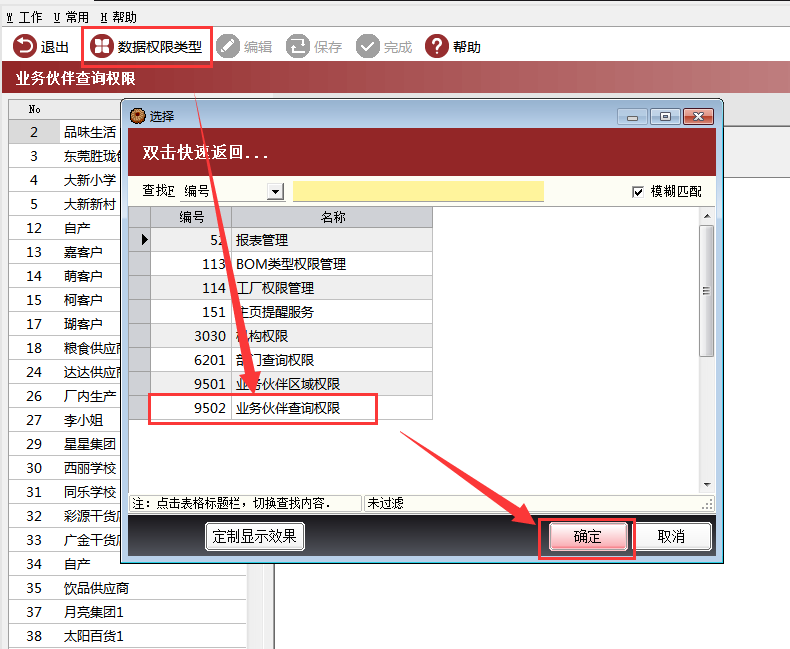This screenshot has height=649, width=790.
Task: Click the 定制显示效果 button
Action: [x=254, y=536]
